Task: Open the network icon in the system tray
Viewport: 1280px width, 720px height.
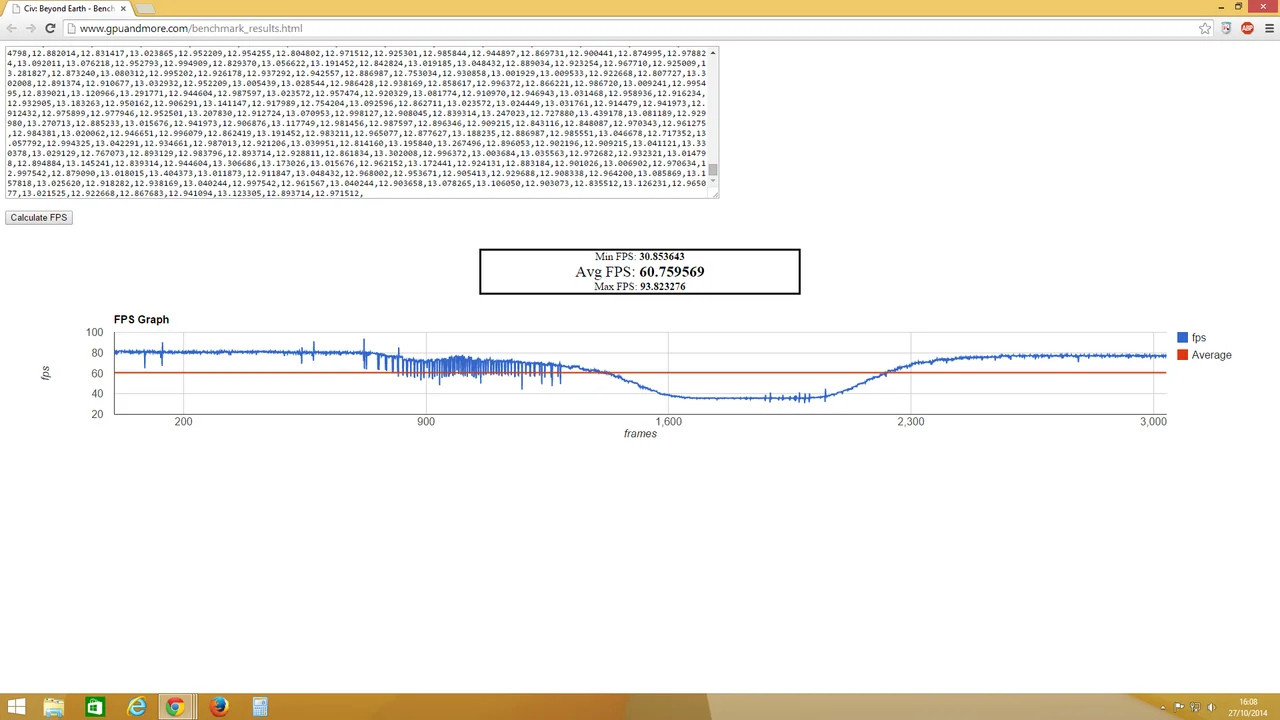Action: [1196, 708]
